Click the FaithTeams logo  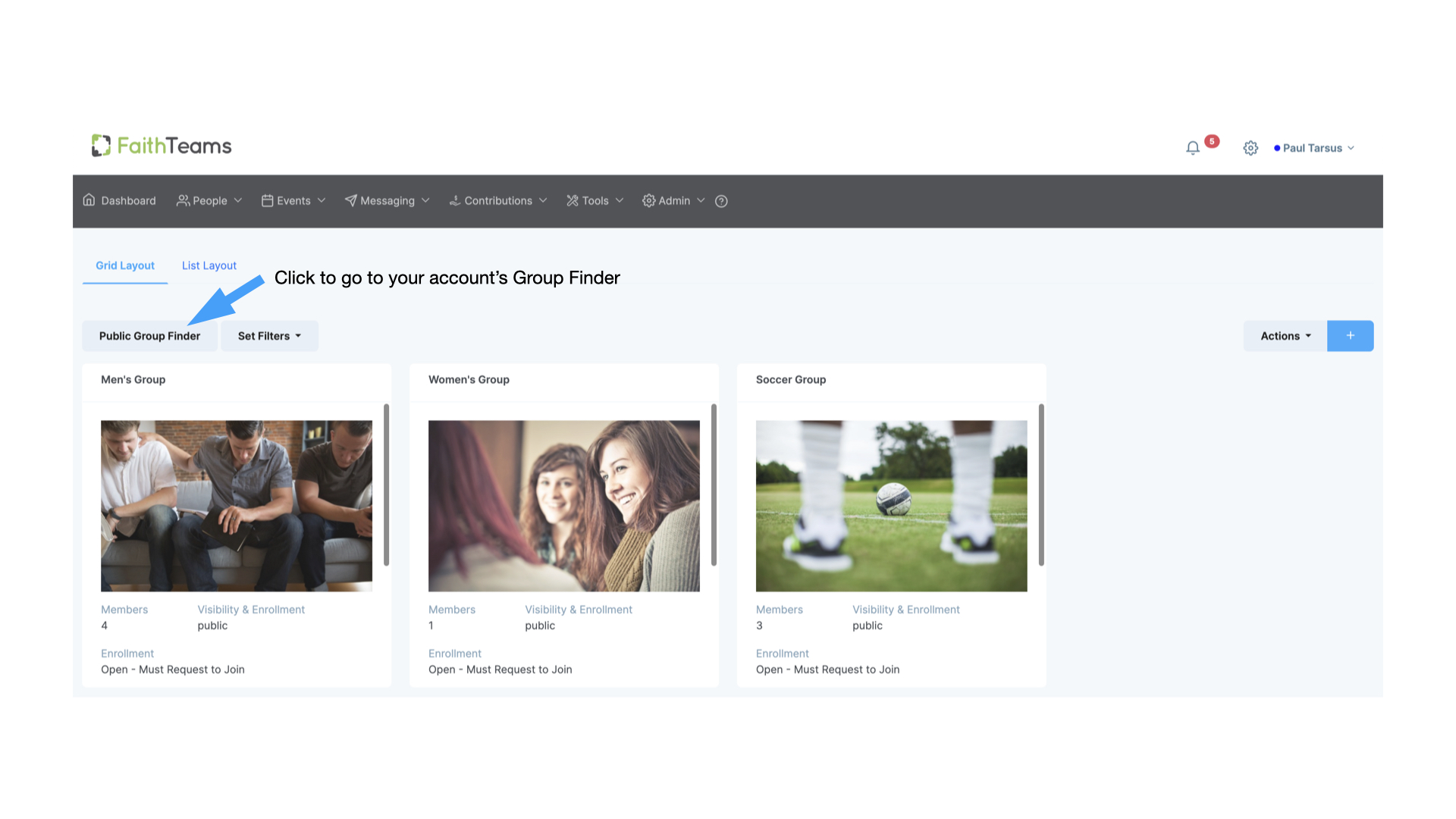(161, 145)
